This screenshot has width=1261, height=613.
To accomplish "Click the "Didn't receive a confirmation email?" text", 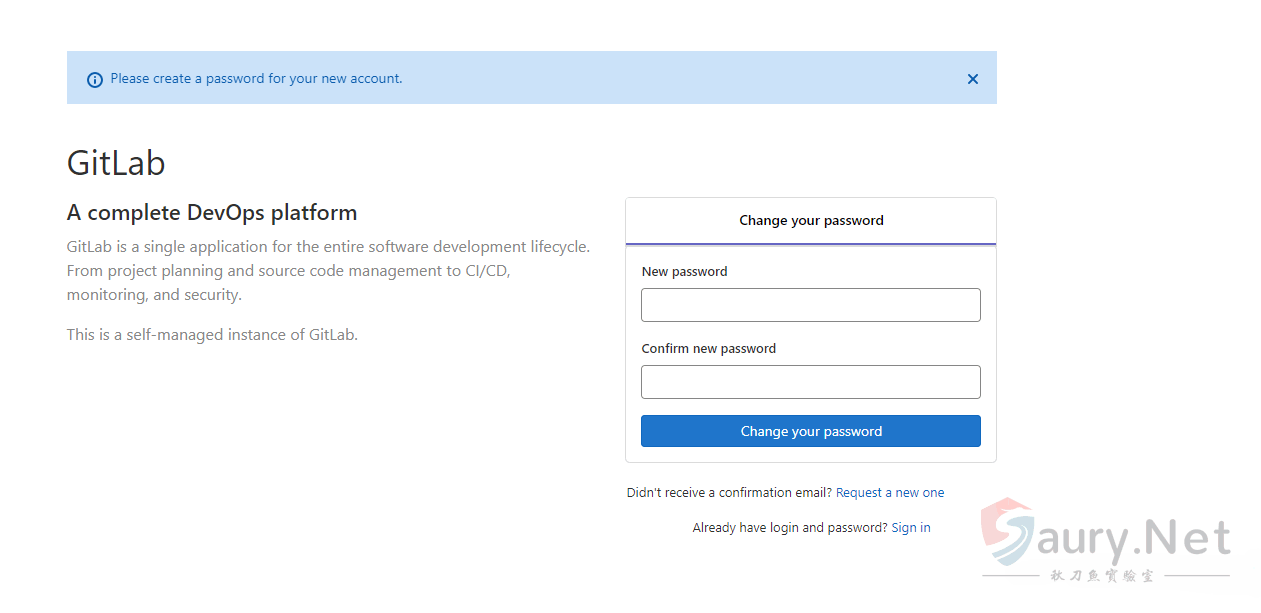I will (x=729, y=493).
